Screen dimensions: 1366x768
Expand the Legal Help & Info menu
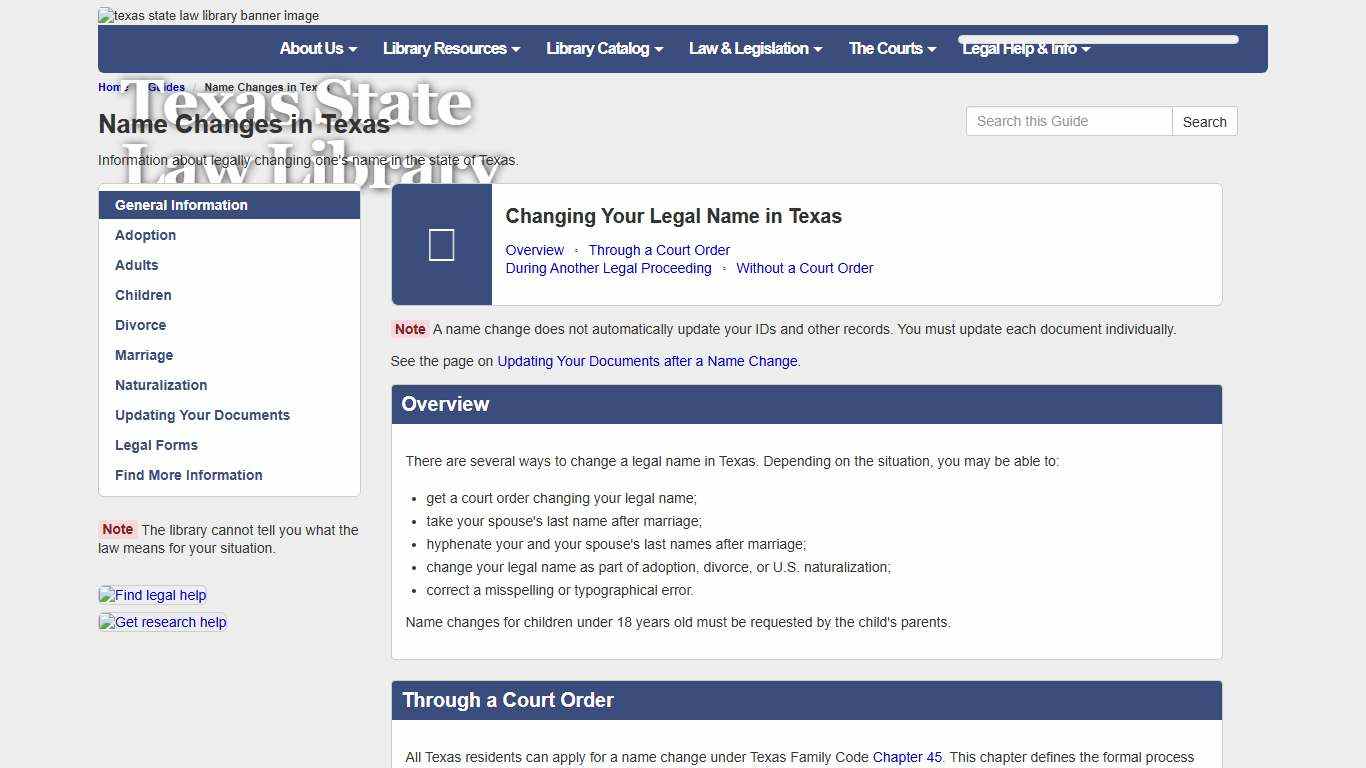pos(1026,48)
